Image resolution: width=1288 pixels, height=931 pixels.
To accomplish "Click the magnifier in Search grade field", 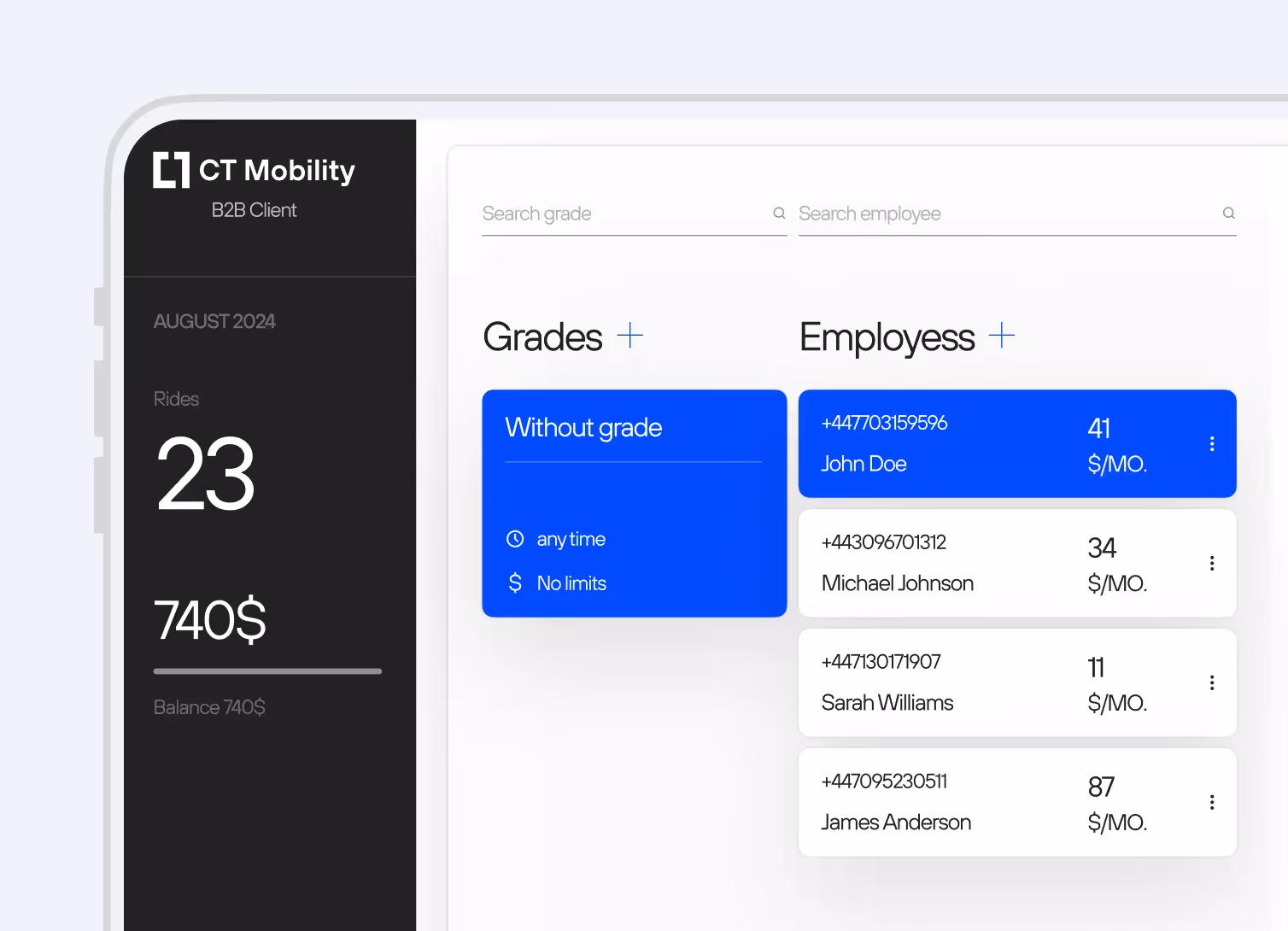I will click(x=779, y=213).
